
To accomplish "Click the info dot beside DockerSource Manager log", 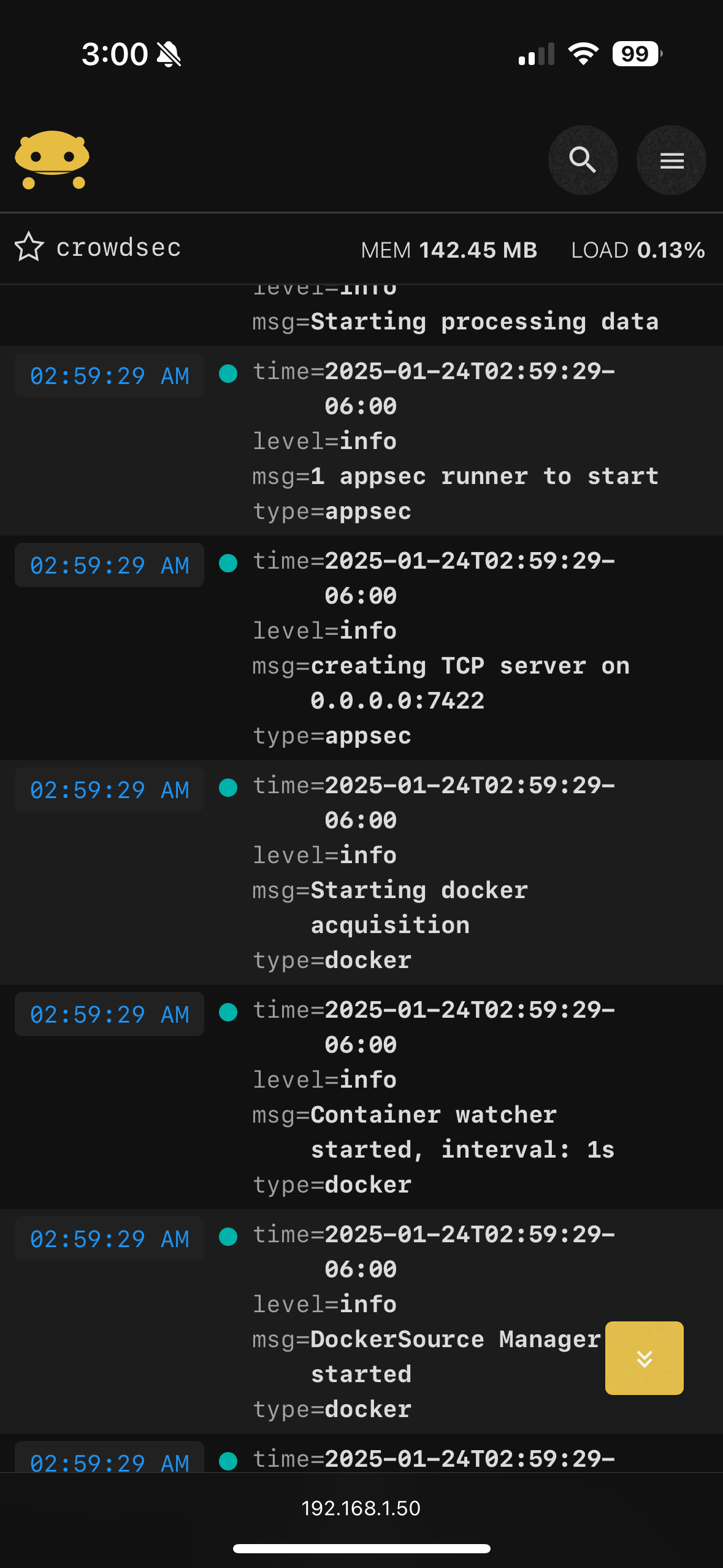I will (x=228, y=1237).
